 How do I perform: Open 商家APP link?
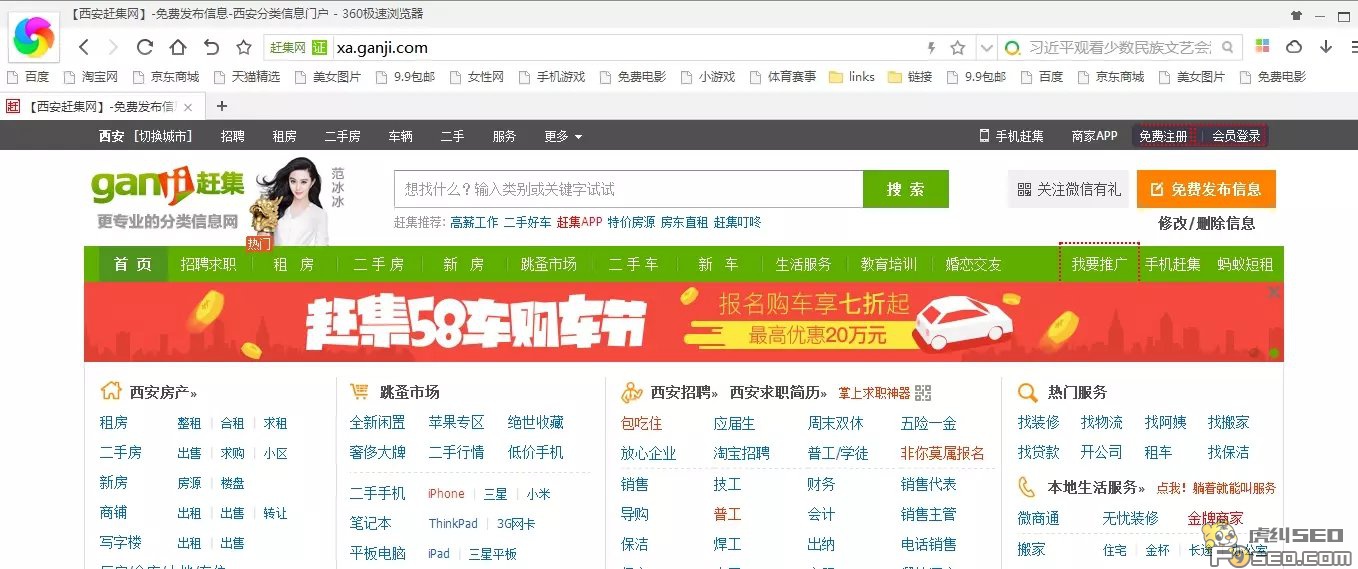[1094, 136]
